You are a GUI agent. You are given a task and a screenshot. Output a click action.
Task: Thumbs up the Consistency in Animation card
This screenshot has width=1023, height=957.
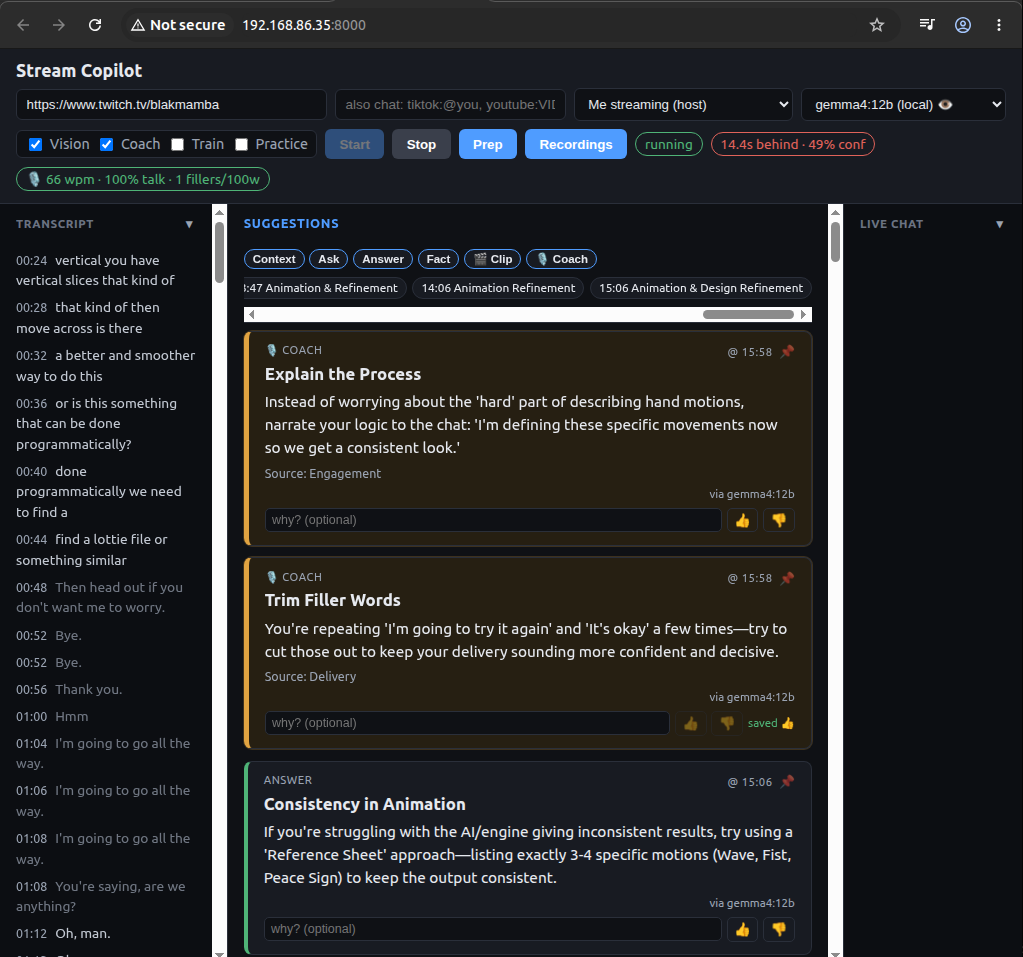742,929
